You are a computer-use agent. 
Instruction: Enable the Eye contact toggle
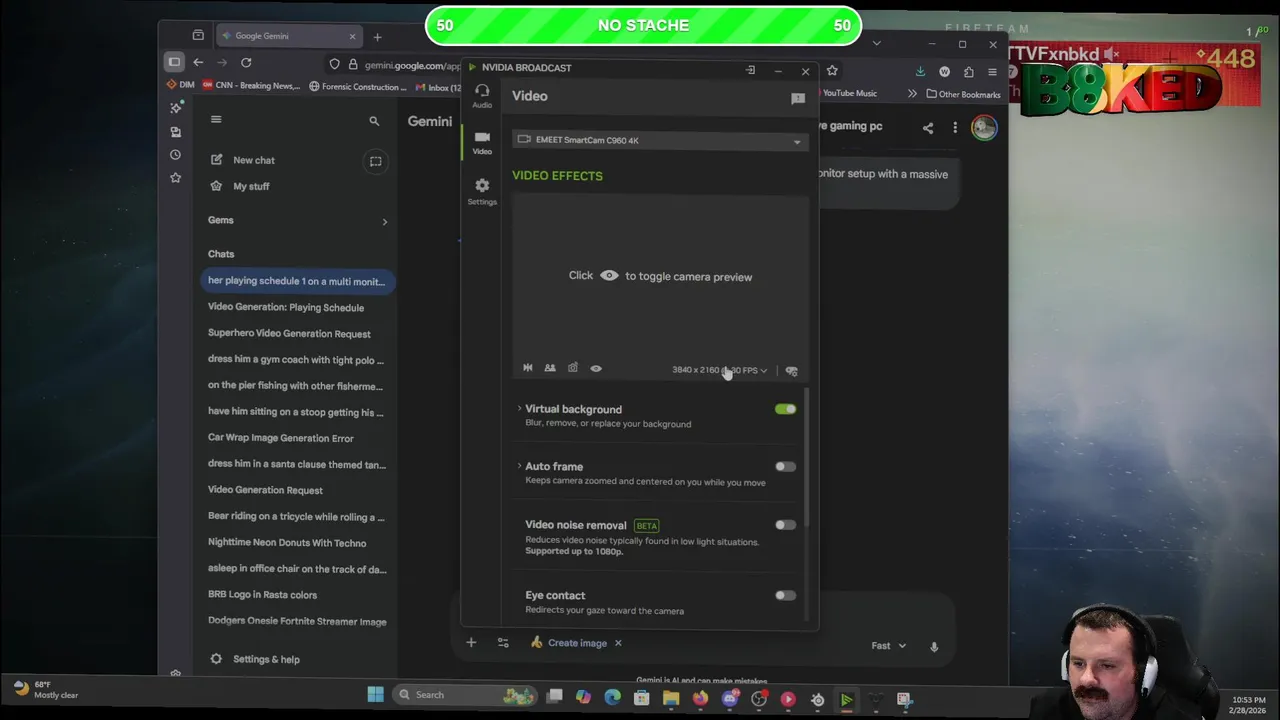785,595
